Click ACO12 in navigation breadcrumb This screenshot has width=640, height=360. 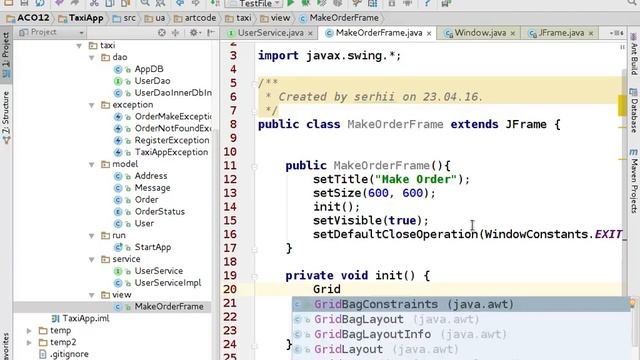point(28,18)
